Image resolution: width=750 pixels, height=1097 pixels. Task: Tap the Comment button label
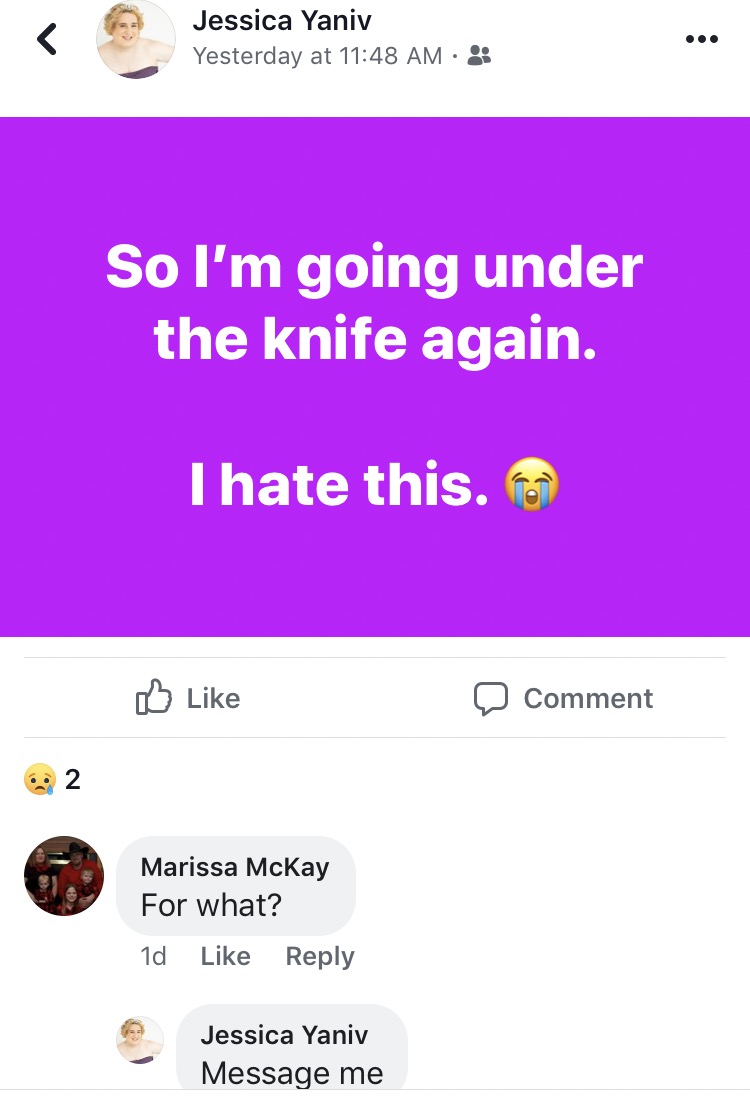tap(588, 698)
